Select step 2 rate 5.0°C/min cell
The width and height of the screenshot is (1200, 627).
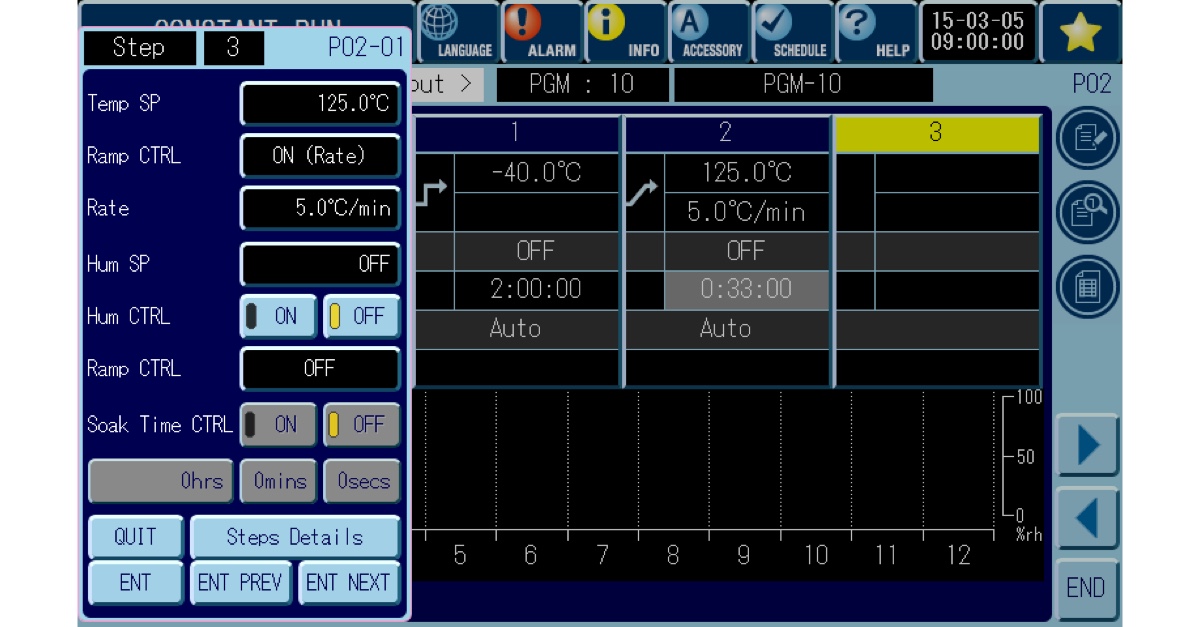point(747,212)
